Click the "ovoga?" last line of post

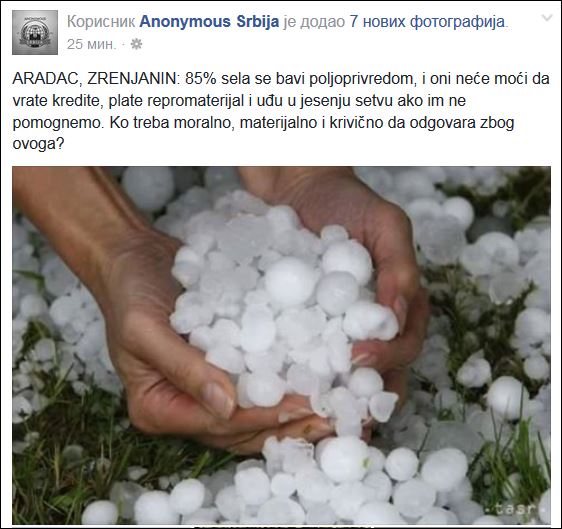(38, 144)
